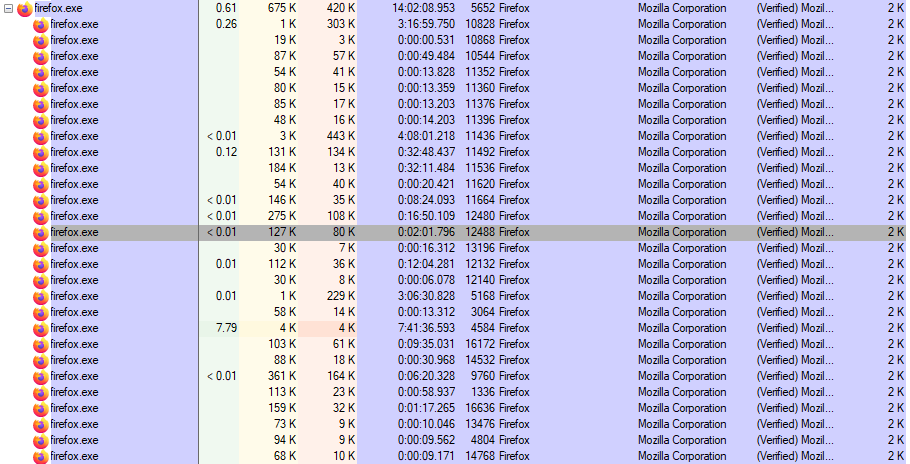Click Firefox icon in PID 13196 row
The width and height of the screenshot is (910, 464).
click(x=41, y=249)
